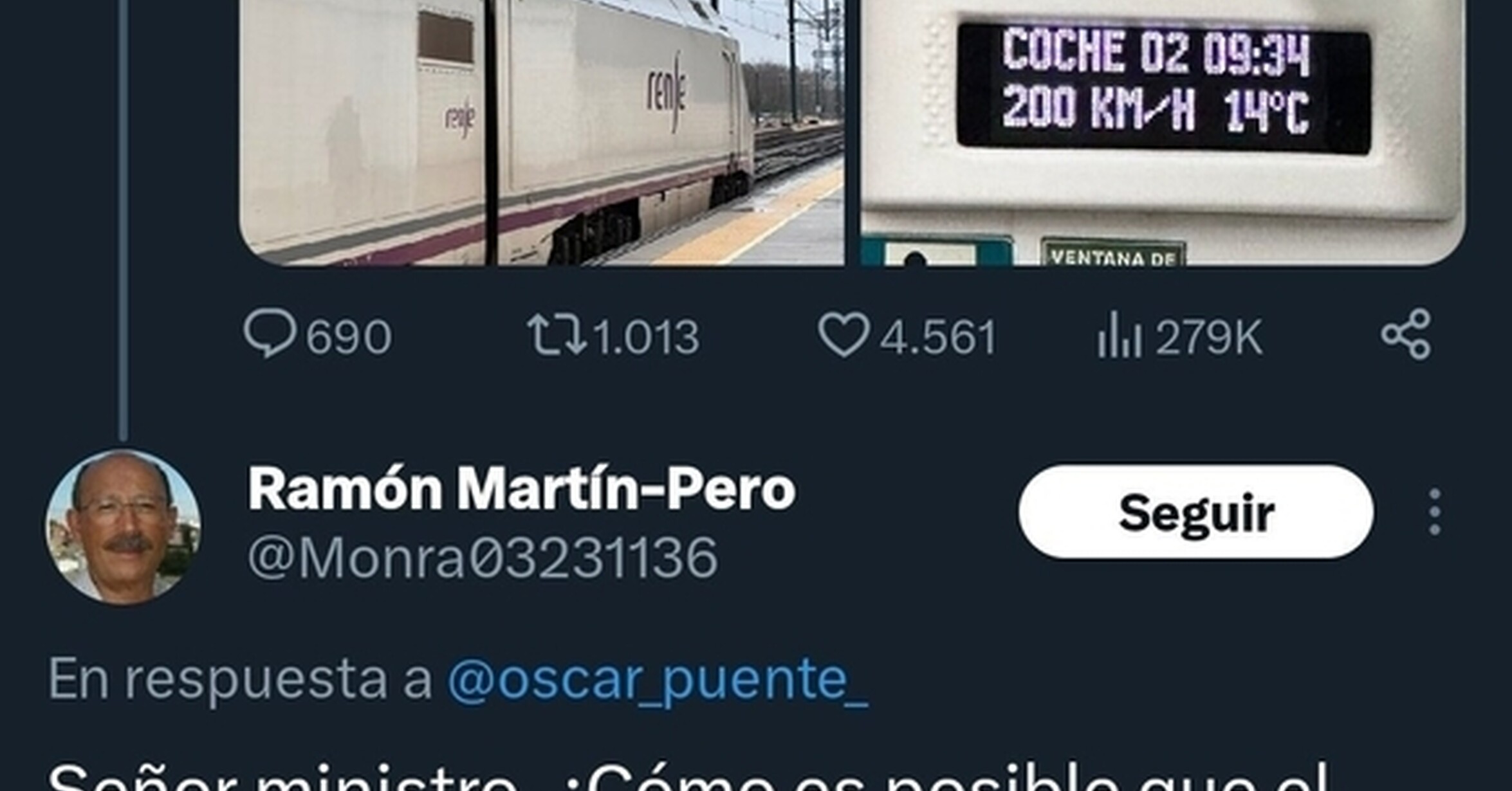
Task: Tap the thread line above avatar
Action: (x=124, y=219)
